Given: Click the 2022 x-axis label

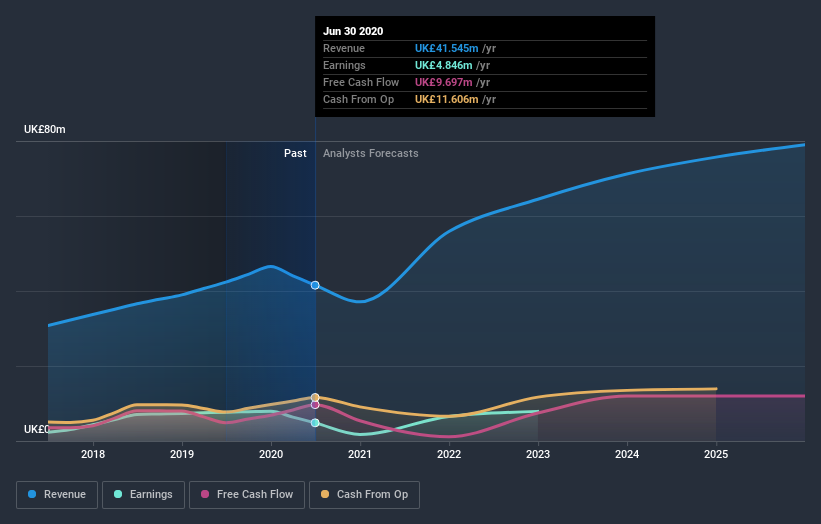Looking at the screenshot, I should pos(449,454).
